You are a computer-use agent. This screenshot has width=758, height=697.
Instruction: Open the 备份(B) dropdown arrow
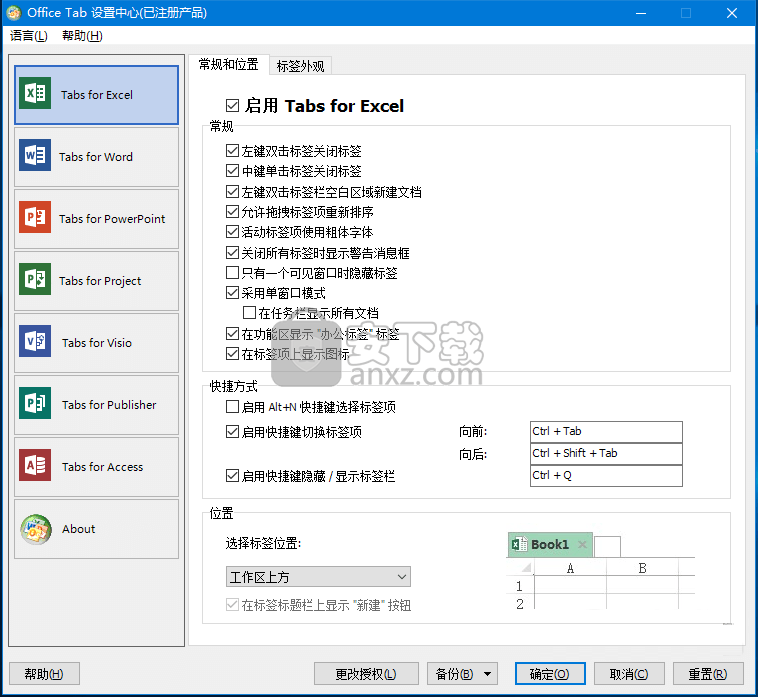tap(487, 674)
